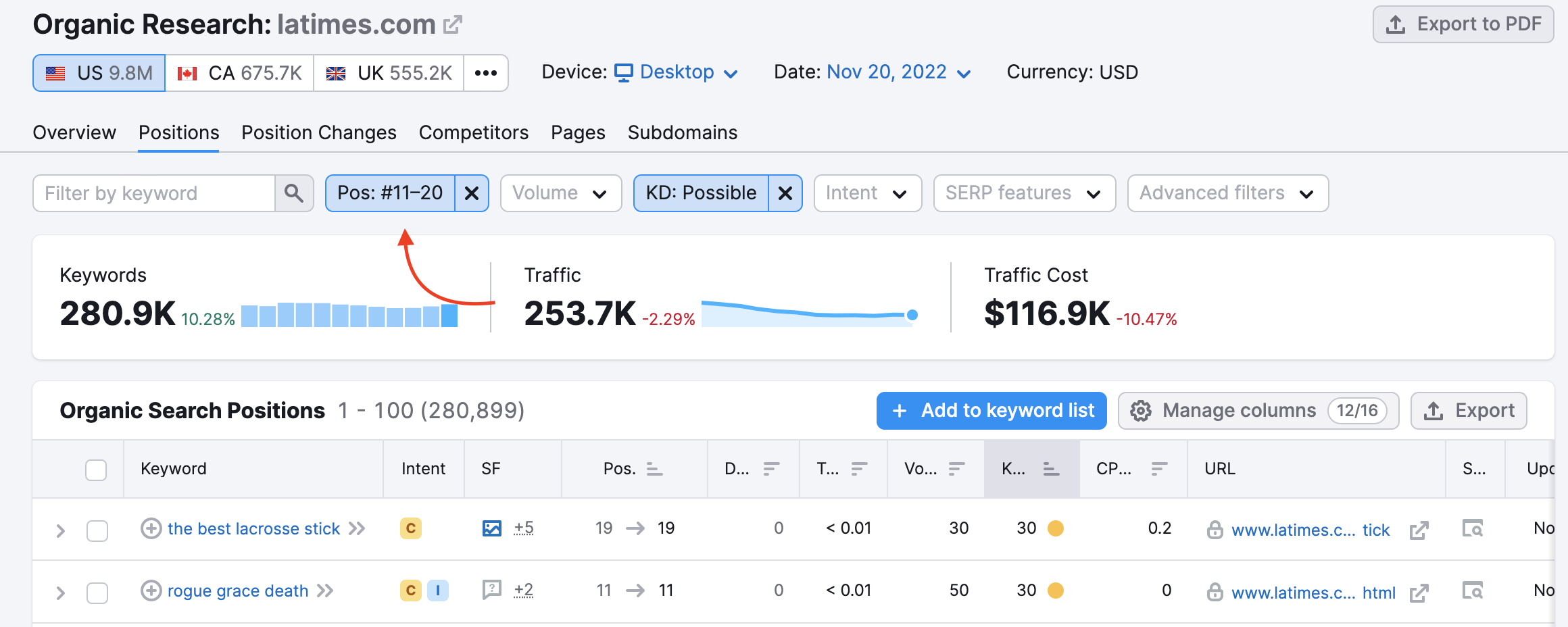Image resolution: width=1568 pixels, height=627 pixels.
Task: Add 'the best lacrosse stick' keyword plus icon
Action: (151, 528)
